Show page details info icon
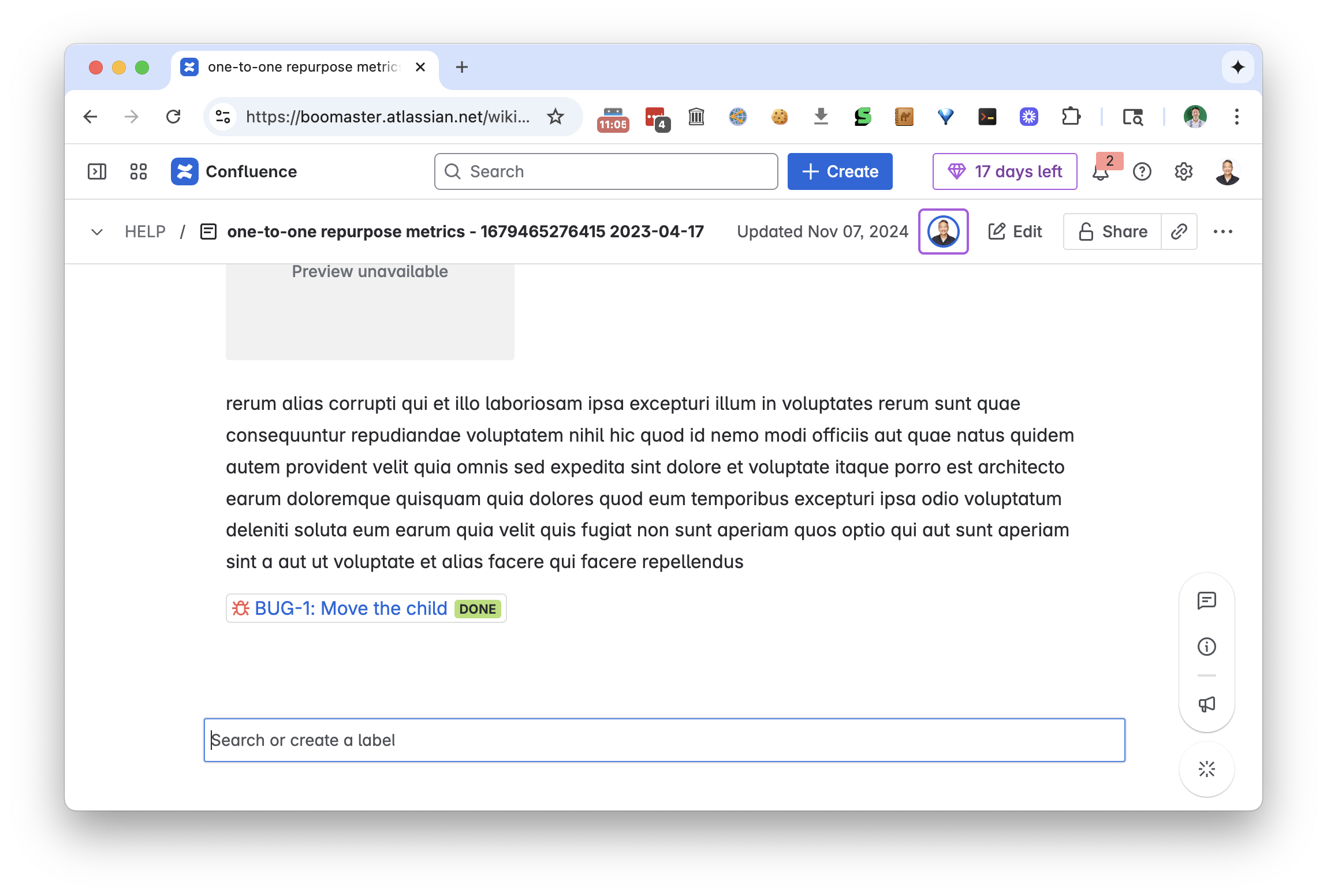 click(x=1206, y=647)
